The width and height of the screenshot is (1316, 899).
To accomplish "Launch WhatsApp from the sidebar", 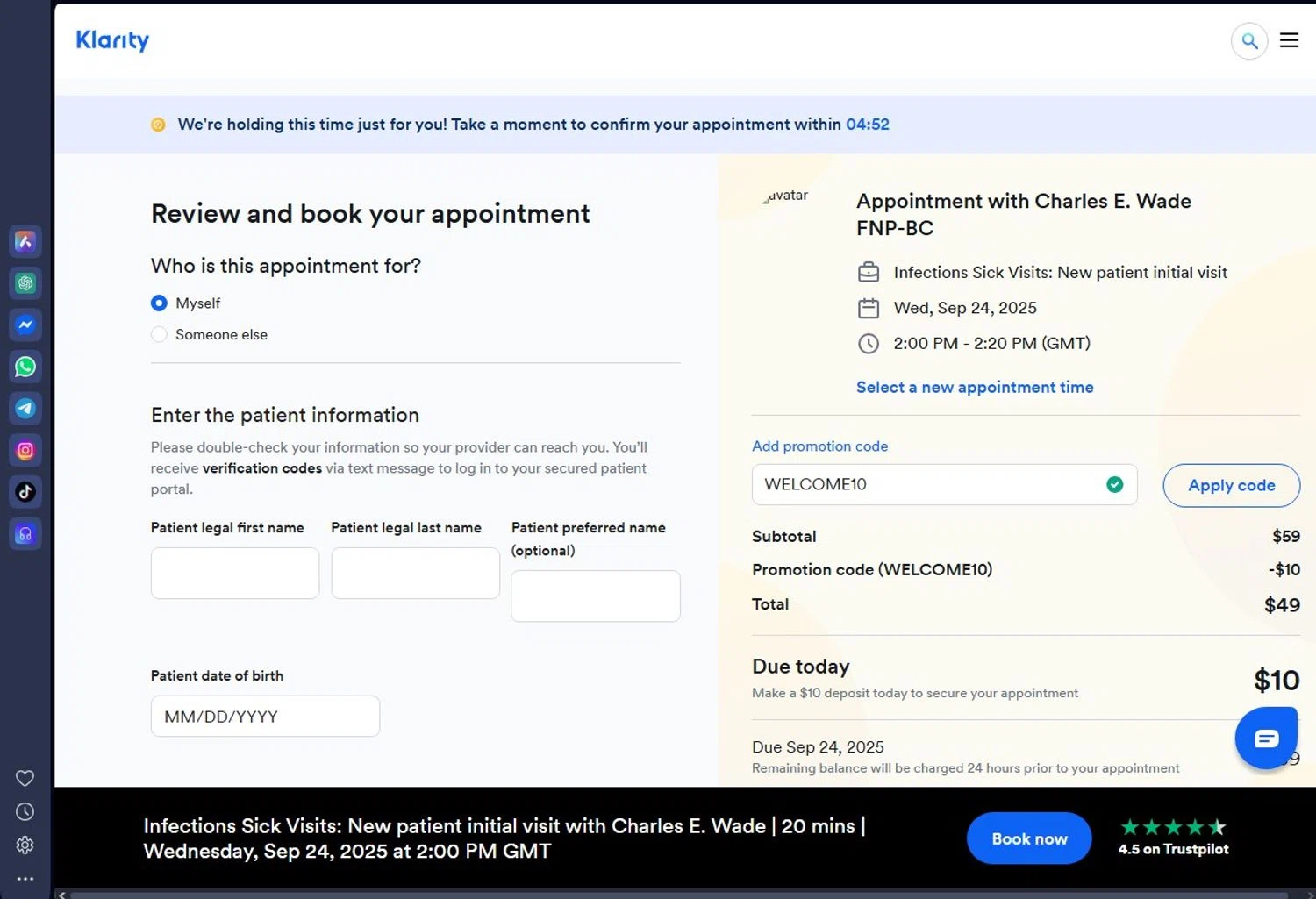I will point(25,367).
